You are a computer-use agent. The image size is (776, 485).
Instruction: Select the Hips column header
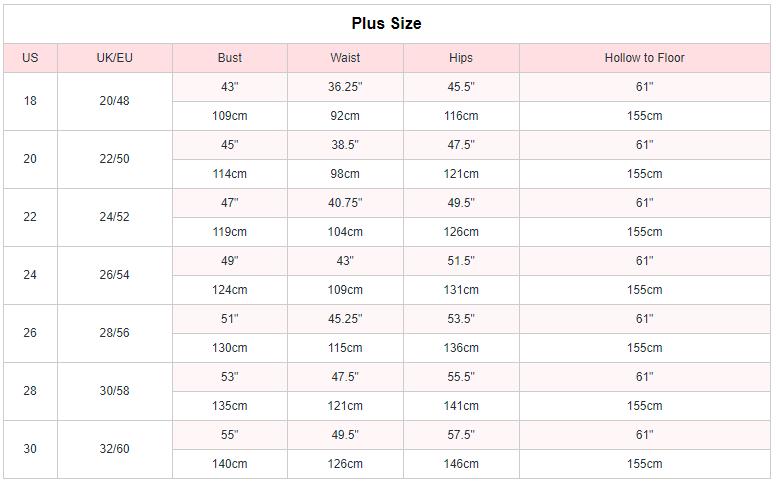pyautogui.click(x=461, y=58)
